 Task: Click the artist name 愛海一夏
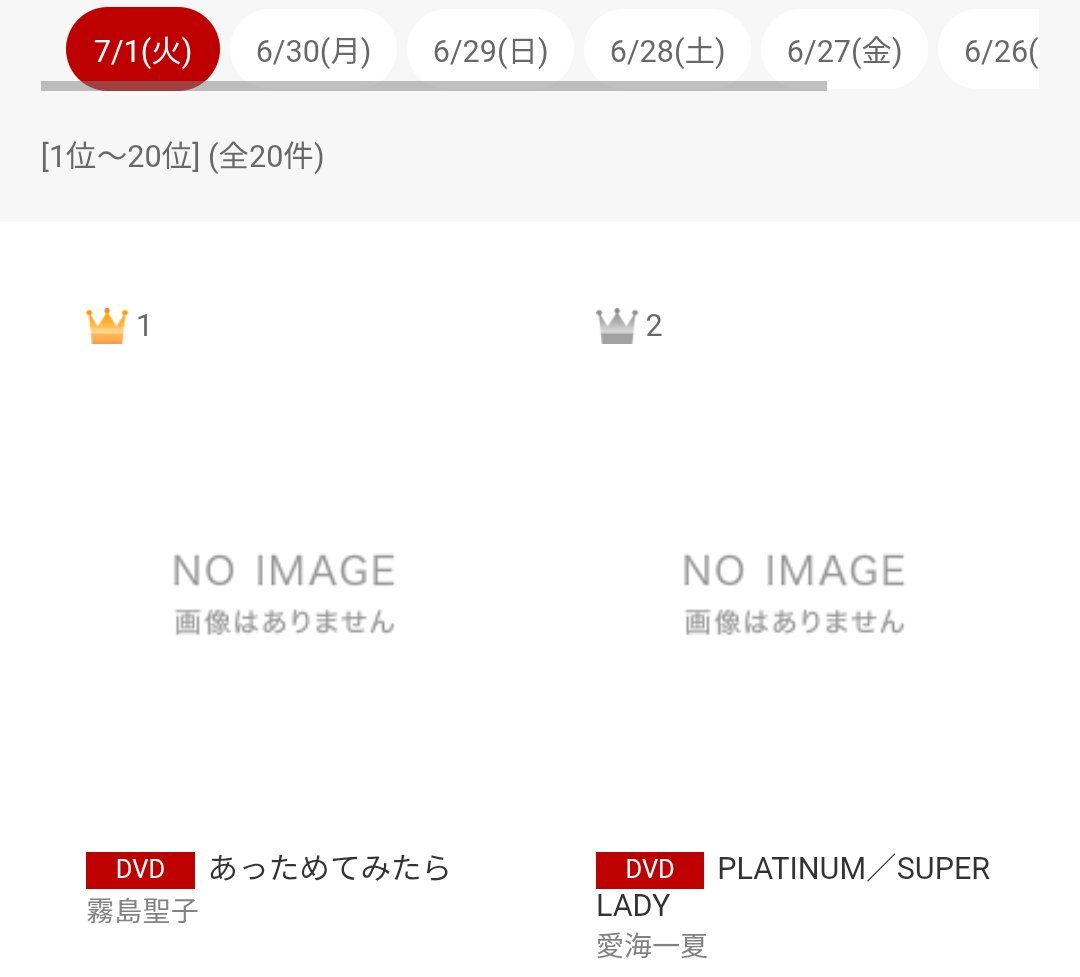(652, 946)
